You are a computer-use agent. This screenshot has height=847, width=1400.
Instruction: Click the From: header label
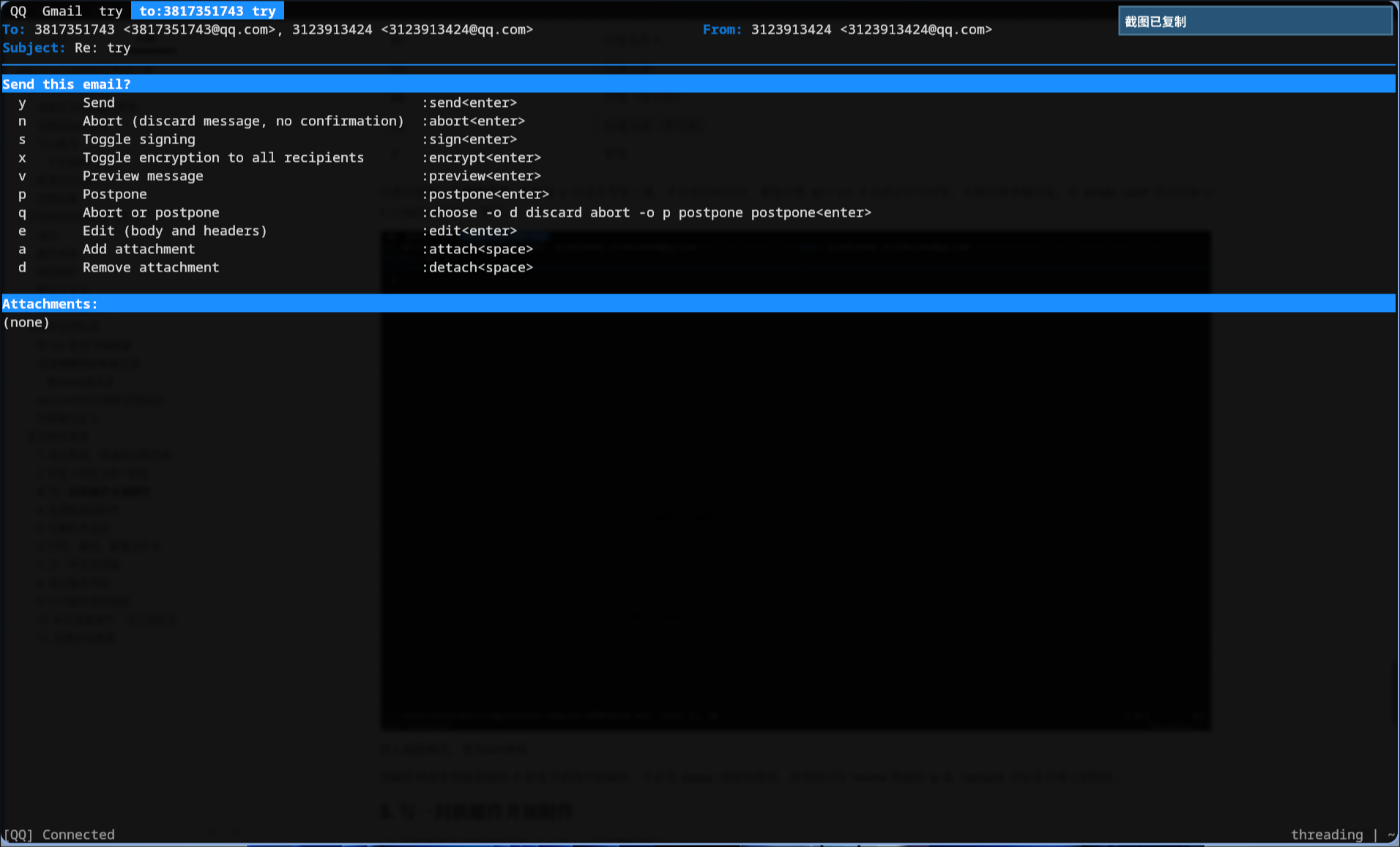pyautogui.click(x=722, y=29)
